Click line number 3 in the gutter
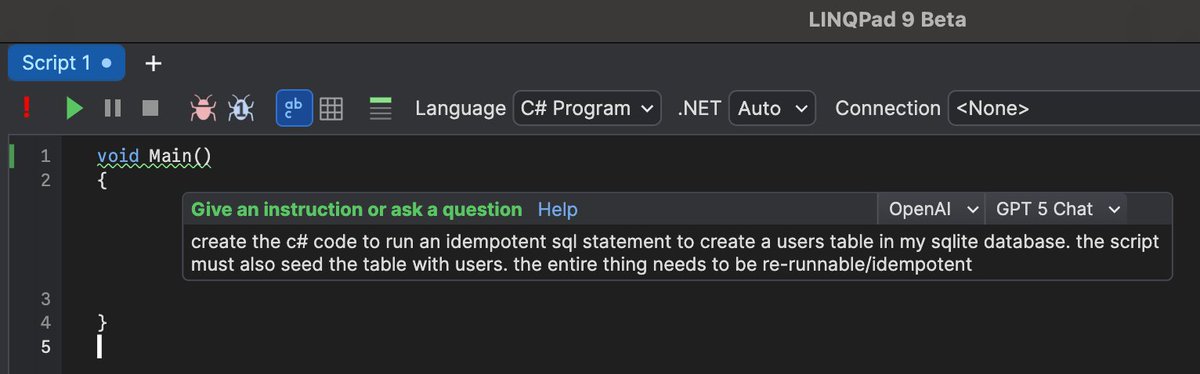Screen dimensions: 1200x374 pos(44,299)
